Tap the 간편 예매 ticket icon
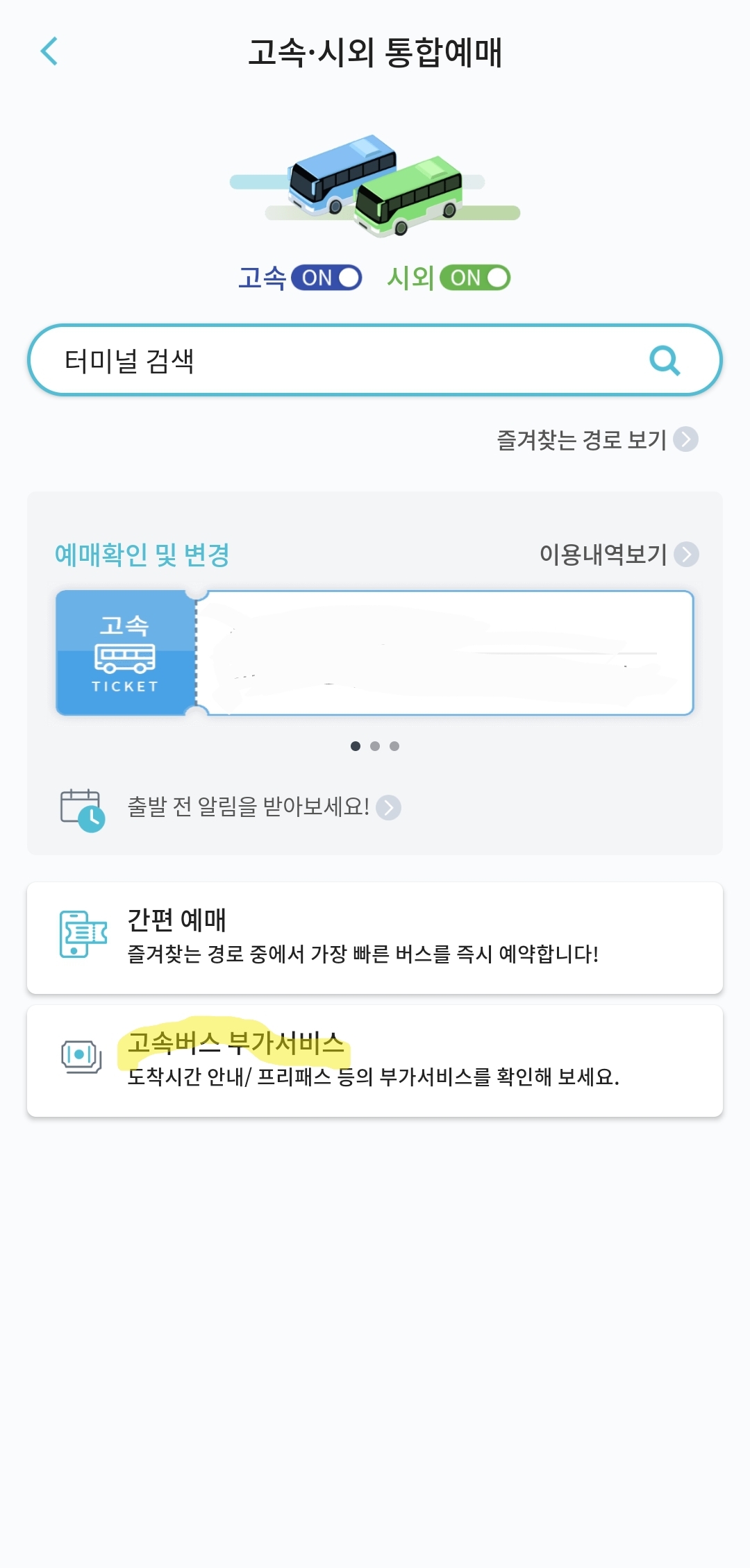The height and width of the screenshot is (1568, 750). coord(83,934)
